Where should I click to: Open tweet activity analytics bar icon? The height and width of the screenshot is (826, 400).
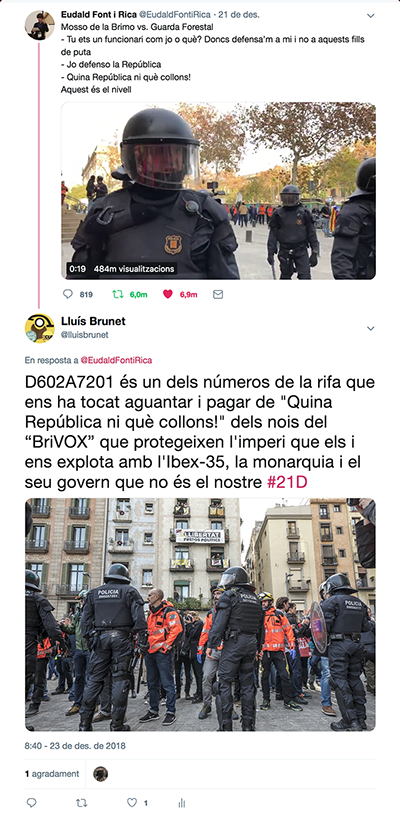[182, 803]
